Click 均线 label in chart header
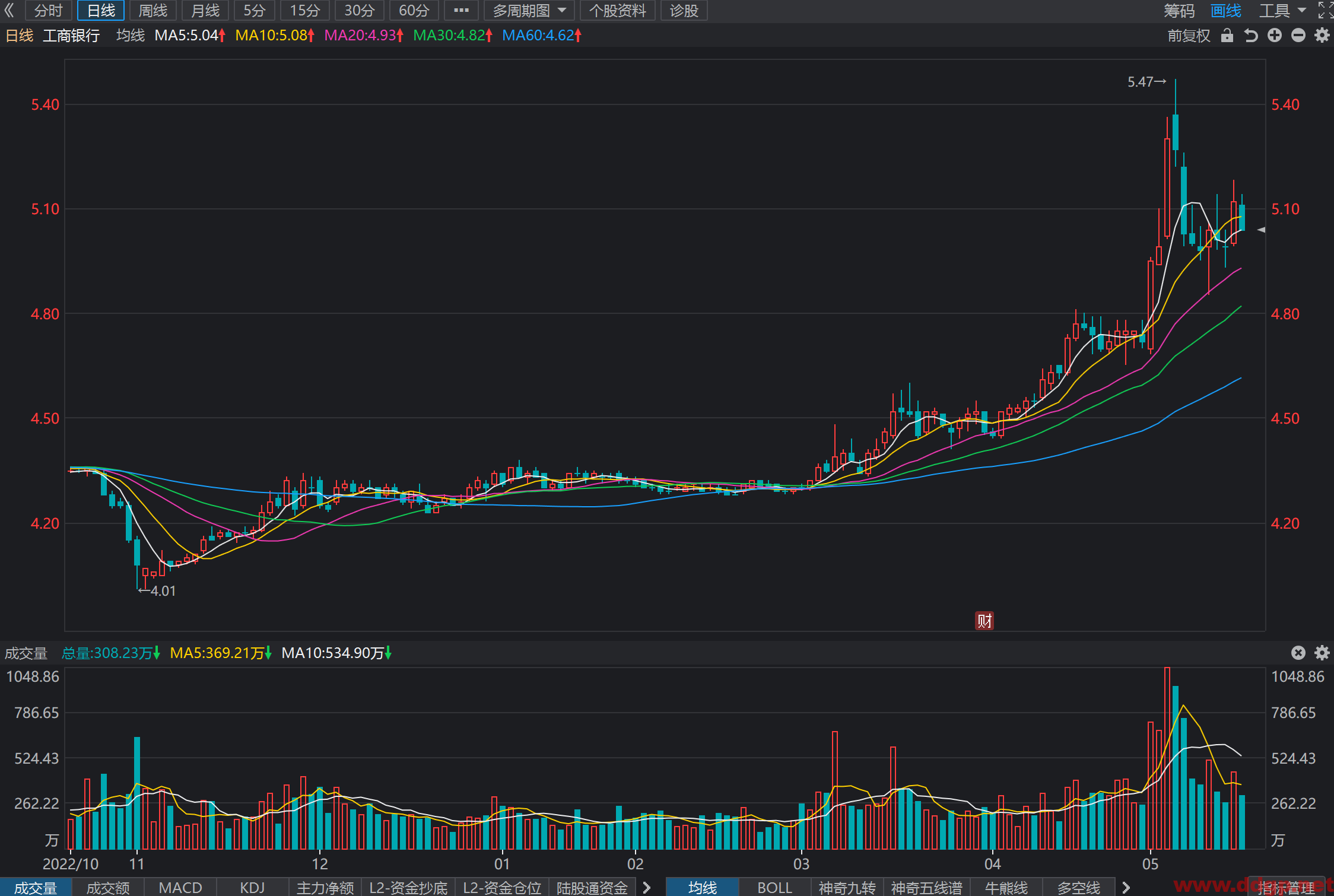This screenshot has width=1334, height=896. [131, 36]
